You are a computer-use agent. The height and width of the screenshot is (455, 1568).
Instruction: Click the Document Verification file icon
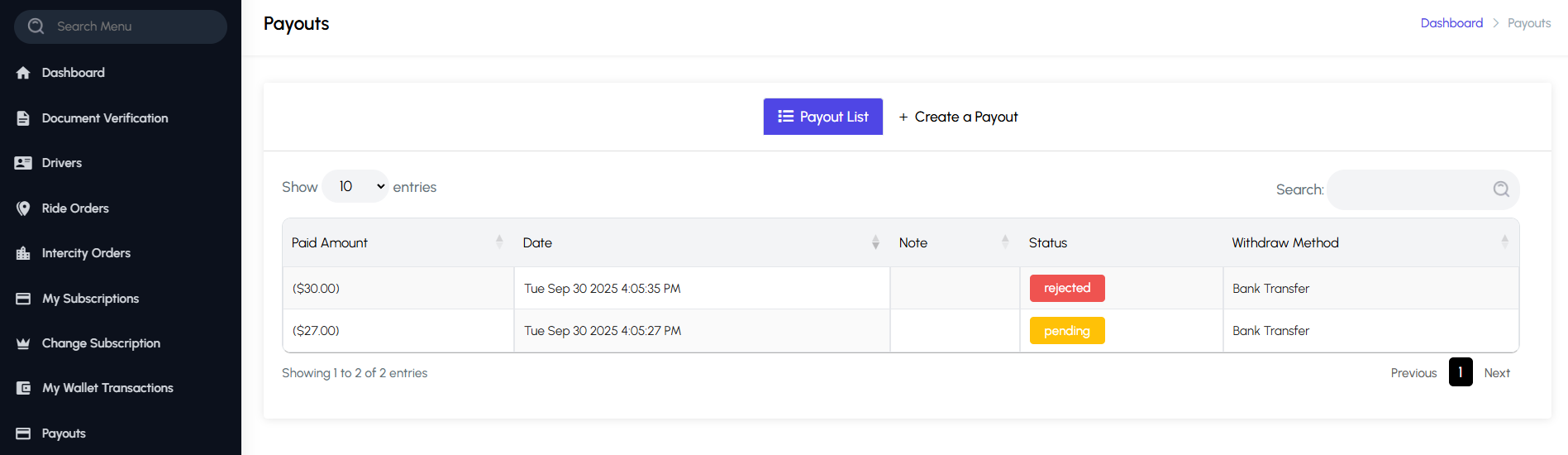pos(23,118)
